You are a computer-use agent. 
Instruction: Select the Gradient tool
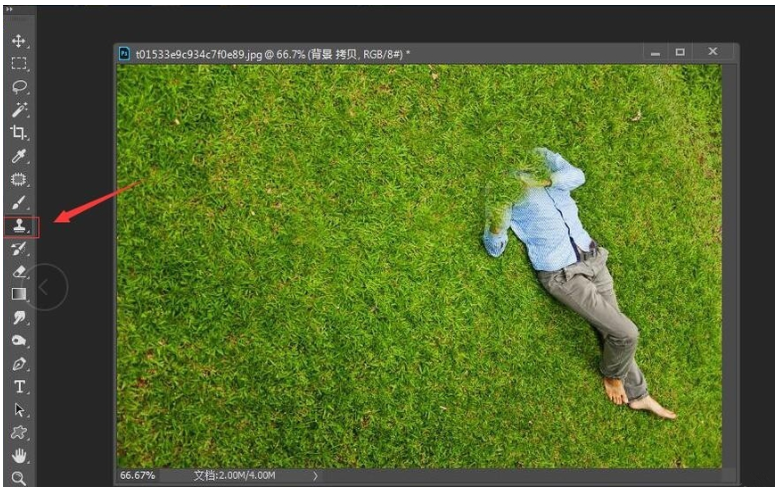(19, 294)
